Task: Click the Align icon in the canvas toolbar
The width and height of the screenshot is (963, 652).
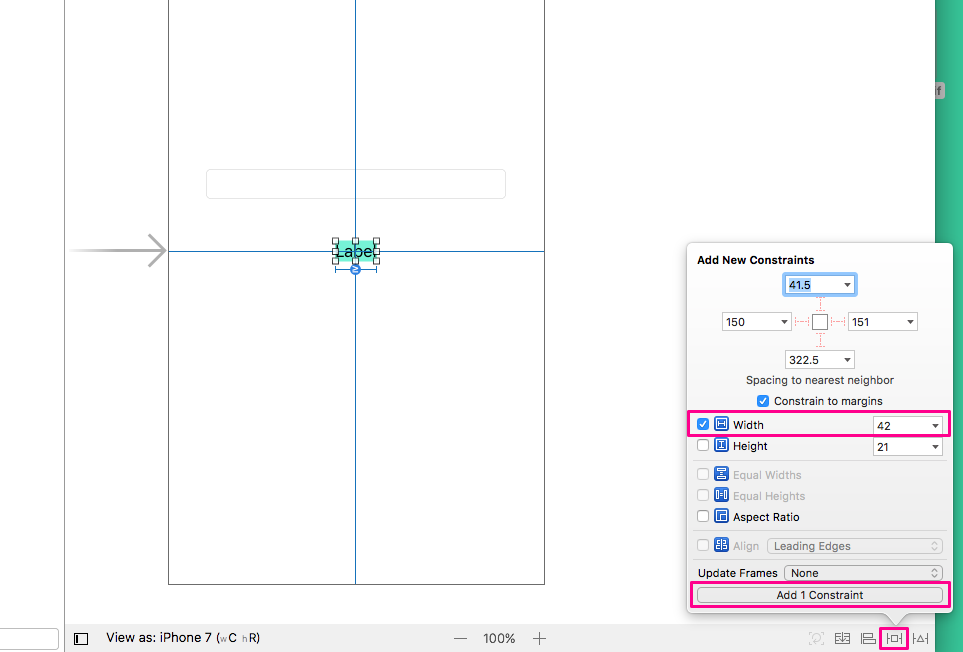Action: (x=868, y=637)
